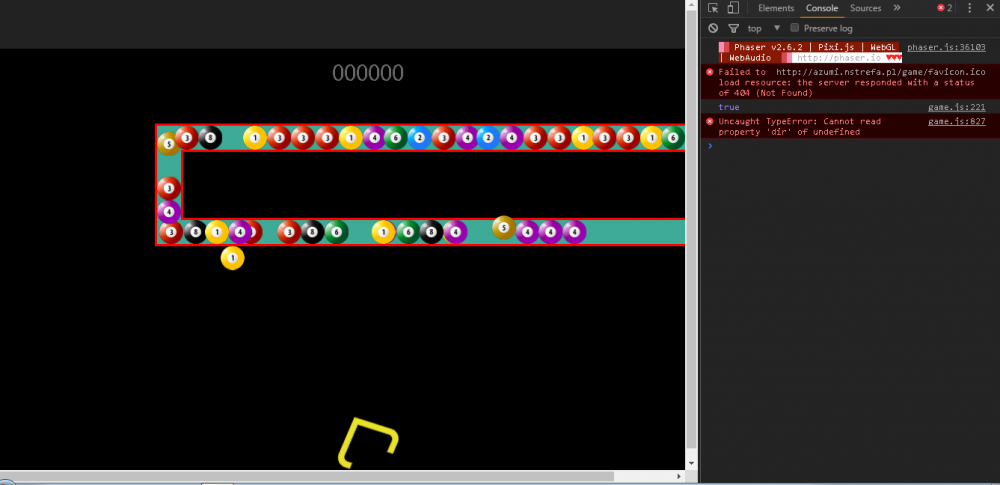1000x485 pixels.
Task: Click the 000000 score counter
Action: pyautogui.click(x=368, y=73)
